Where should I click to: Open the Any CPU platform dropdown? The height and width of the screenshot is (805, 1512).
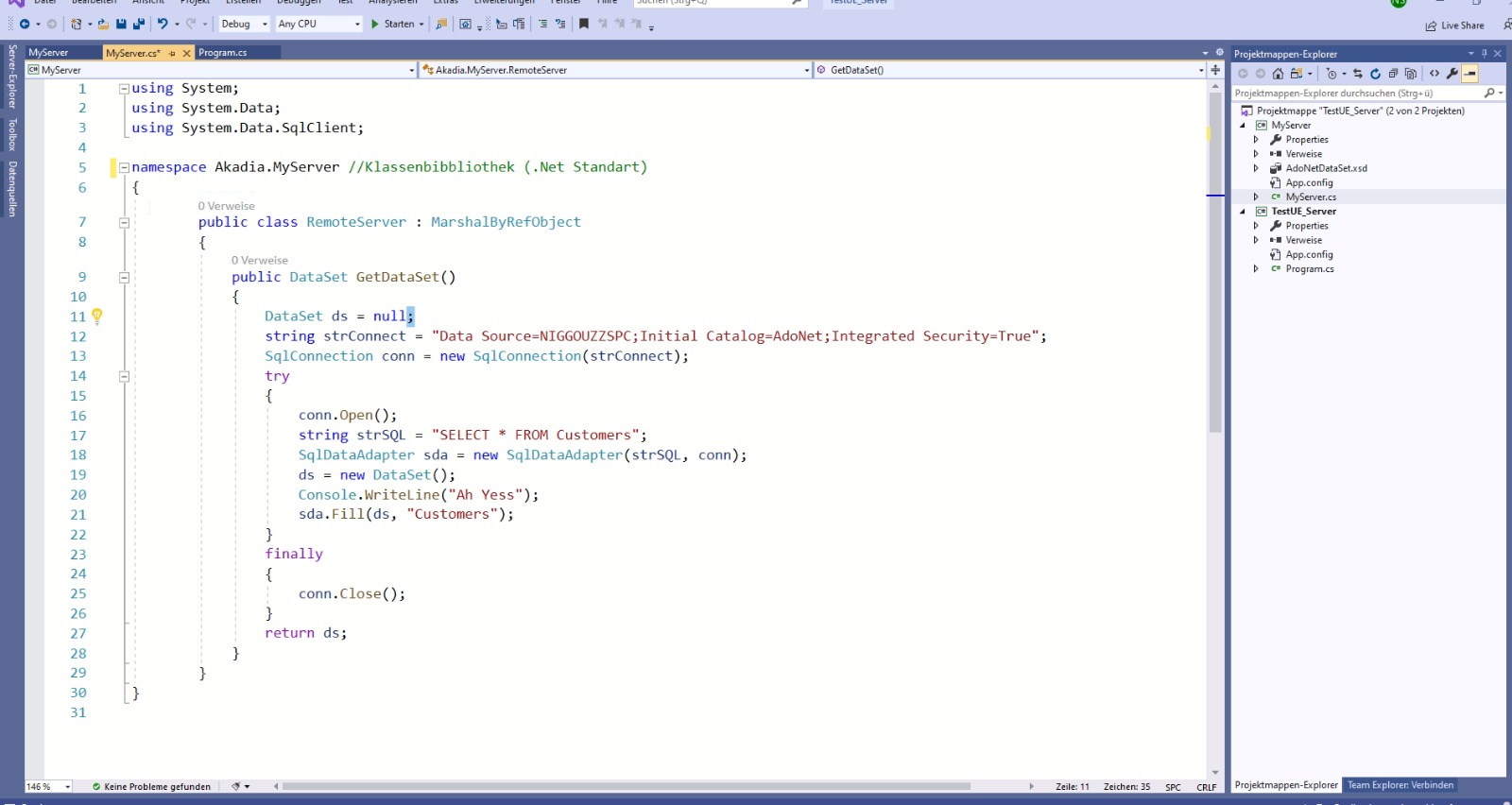coord(319,24)
